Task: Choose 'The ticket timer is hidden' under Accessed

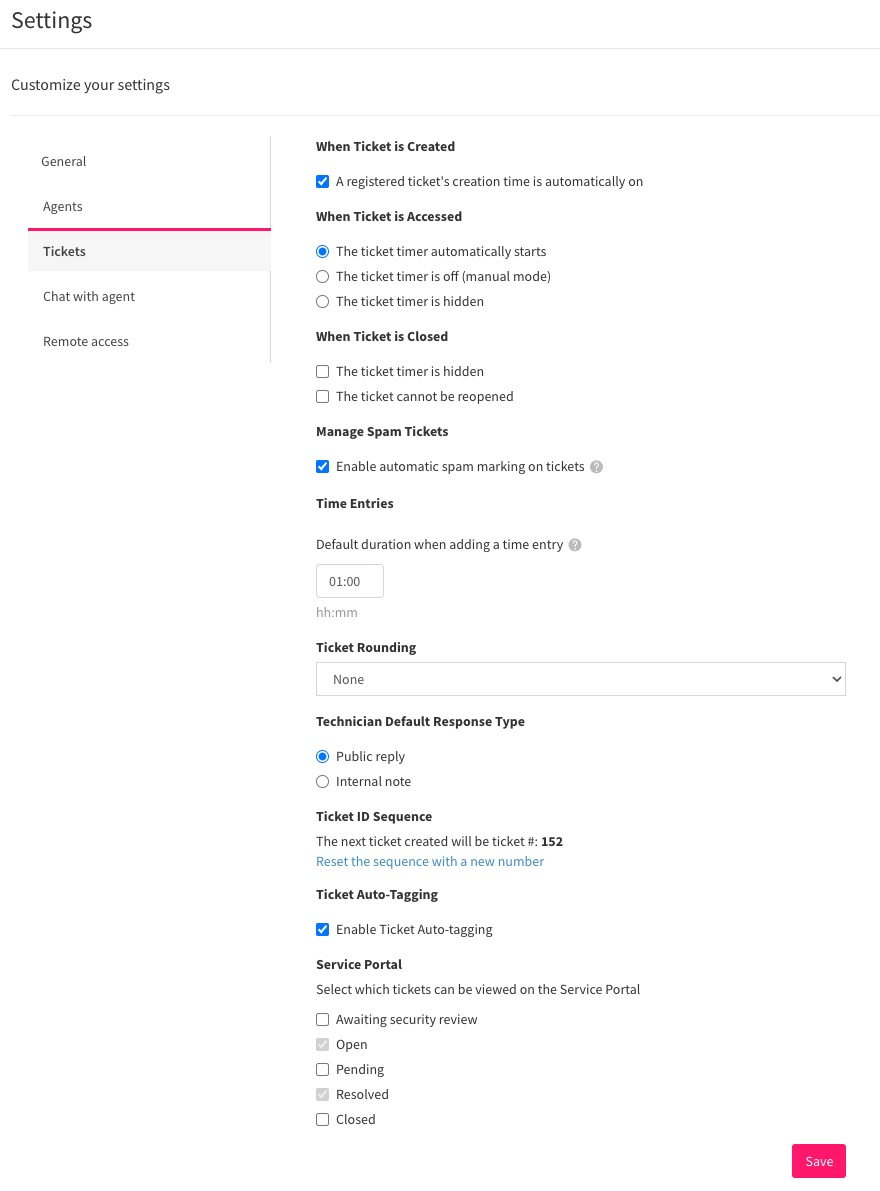Action: [323, 302]
